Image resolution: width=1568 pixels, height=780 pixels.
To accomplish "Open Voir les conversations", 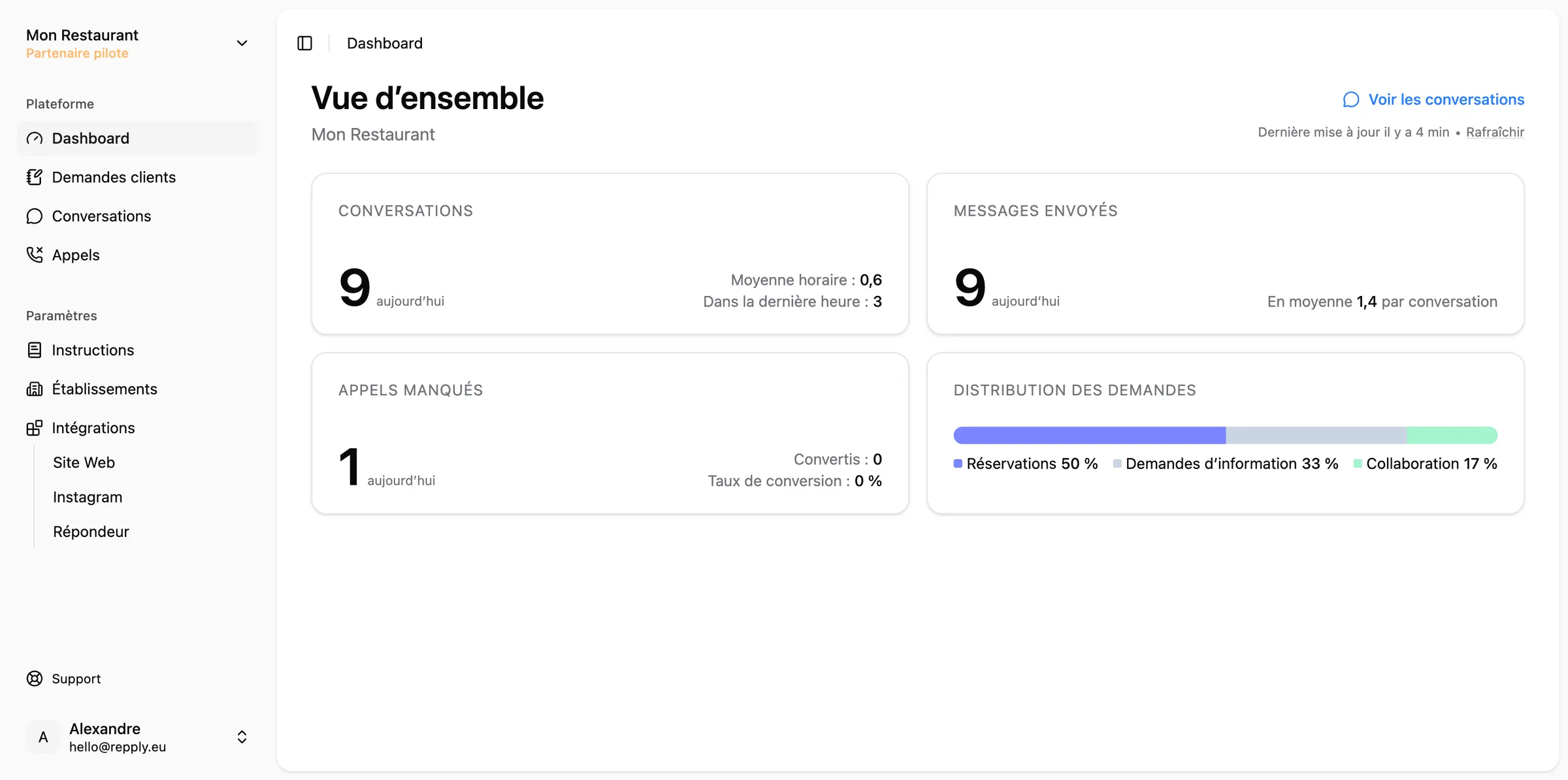I will (1446, 99).
